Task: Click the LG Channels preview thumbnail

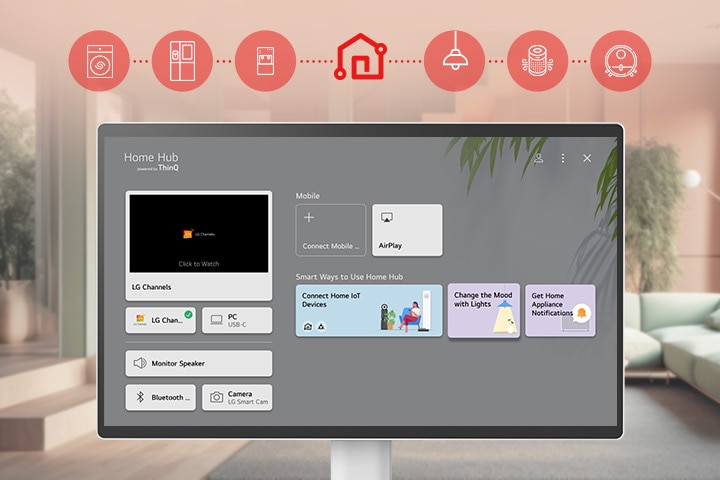Action: tap(198, 234)
